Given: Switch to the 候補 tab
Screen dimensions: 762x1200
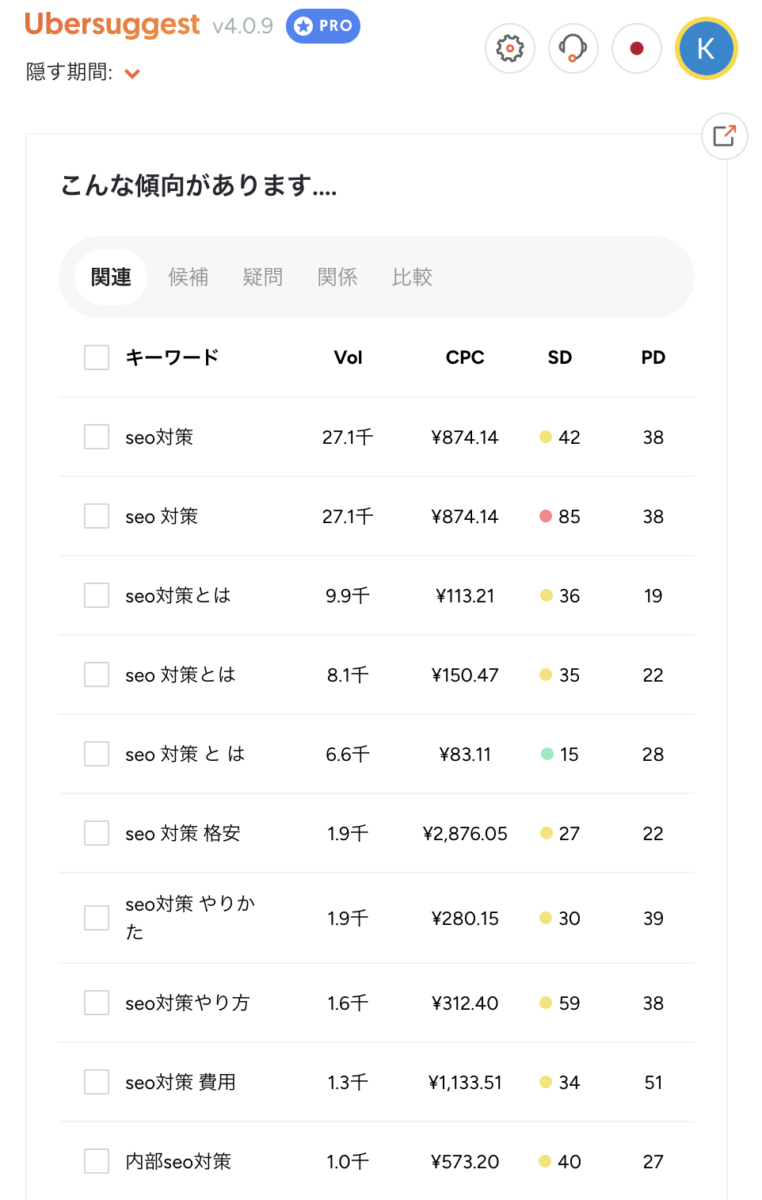Looking at the screenshot, I should point(188,277).
